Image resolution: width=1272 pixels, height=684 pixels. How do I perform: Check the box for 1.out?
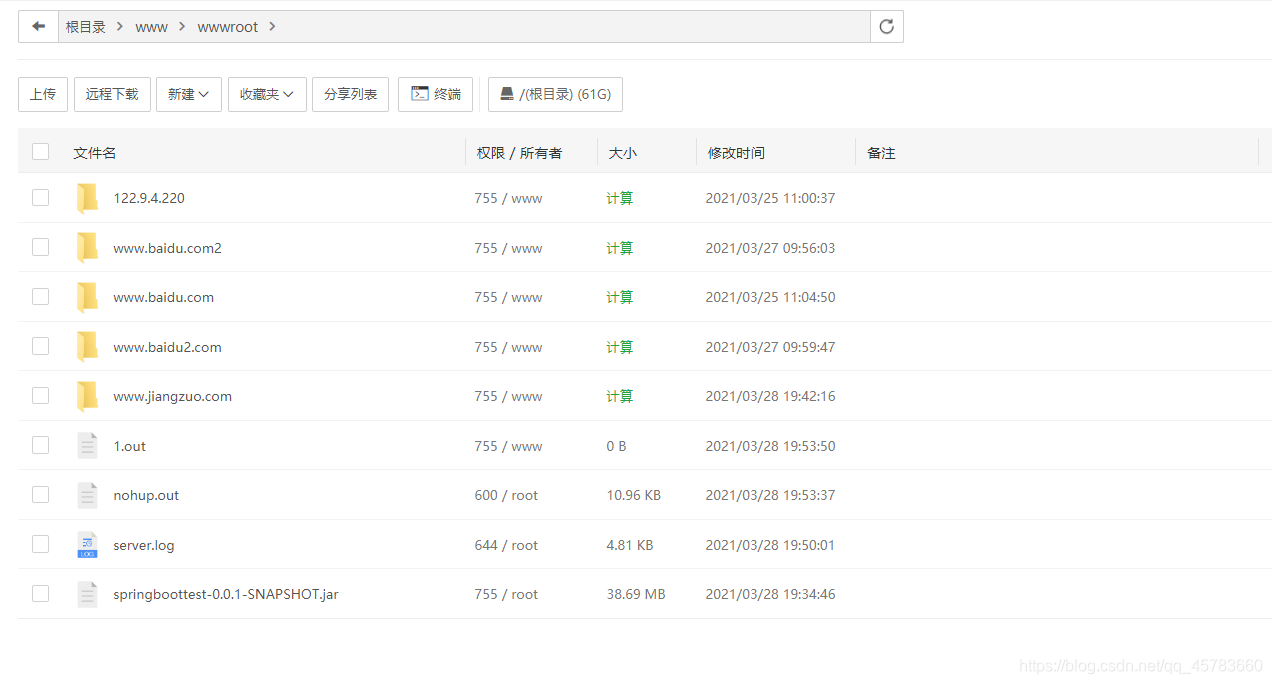(x=40, y=445)
